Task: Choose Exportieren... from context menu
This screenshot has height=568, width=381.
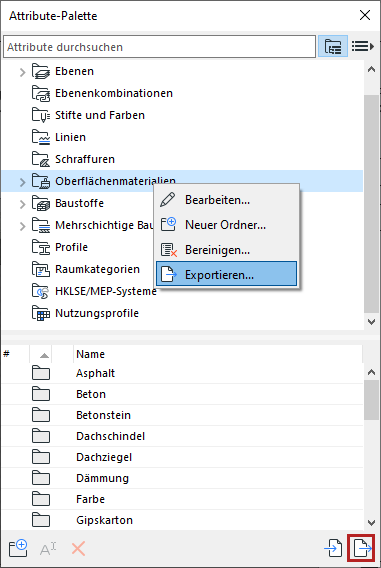Action: (x=227, y=275)
